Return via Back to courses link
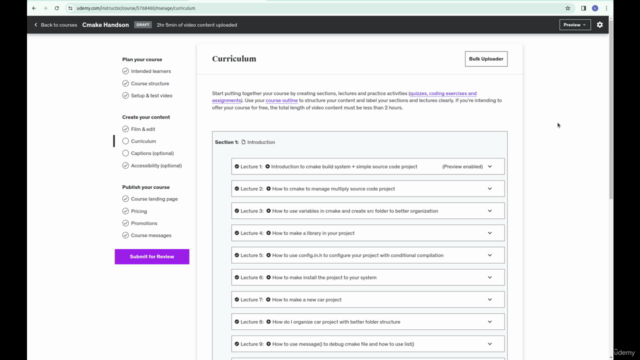Screen dimensions: 640x360 point(56,25)
